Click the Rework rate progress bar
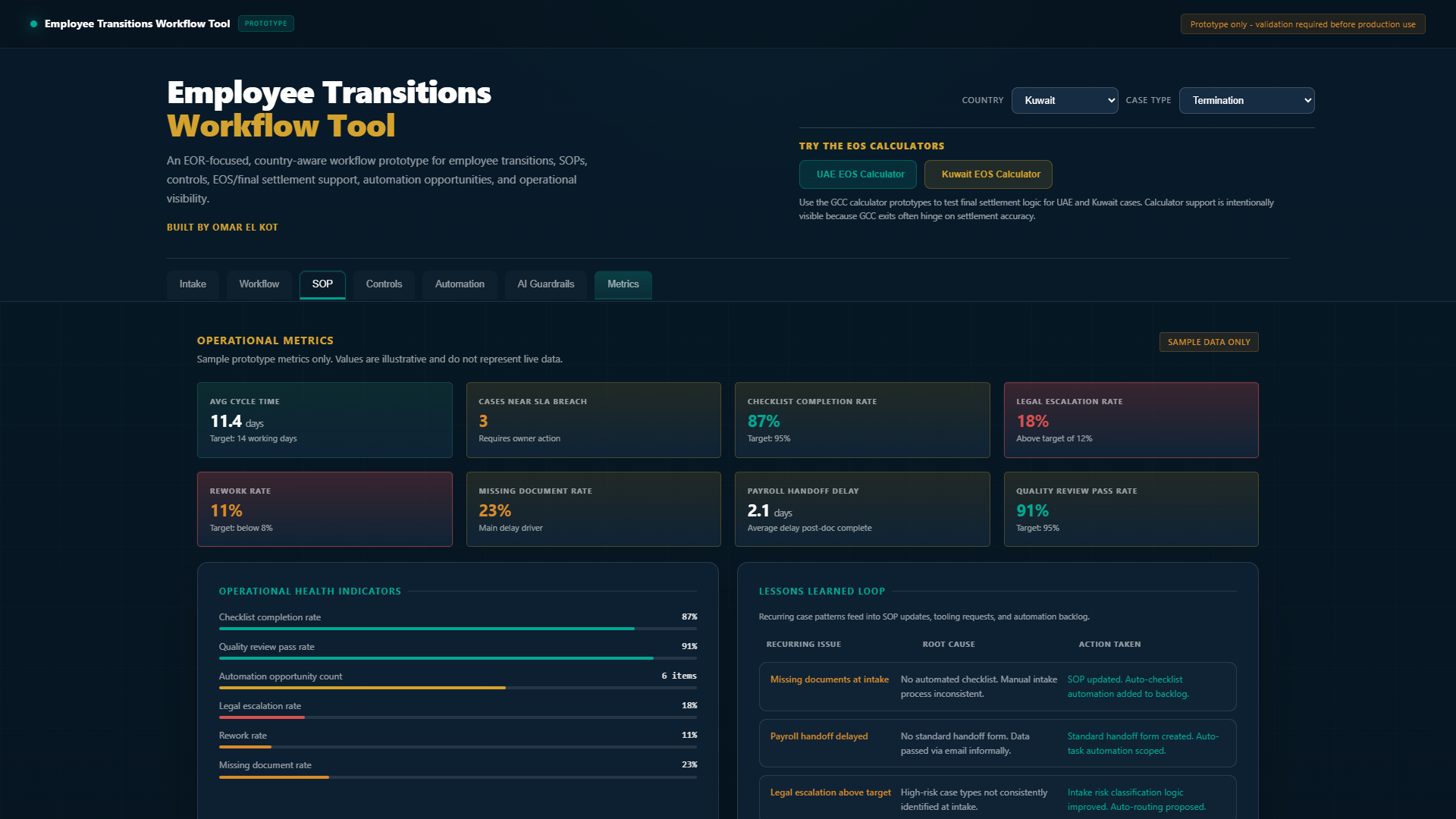This screenshot has width=1456, height=819. point(458,747)
